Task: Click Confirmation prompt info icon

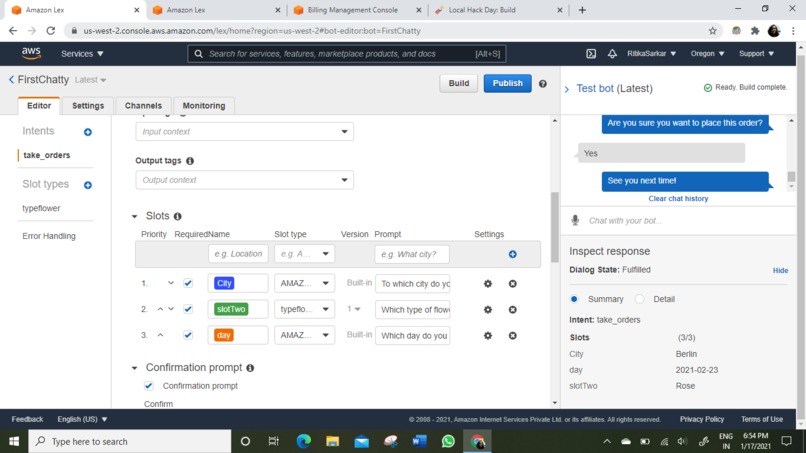Action: pyautogui.click(x=250, y=368)
